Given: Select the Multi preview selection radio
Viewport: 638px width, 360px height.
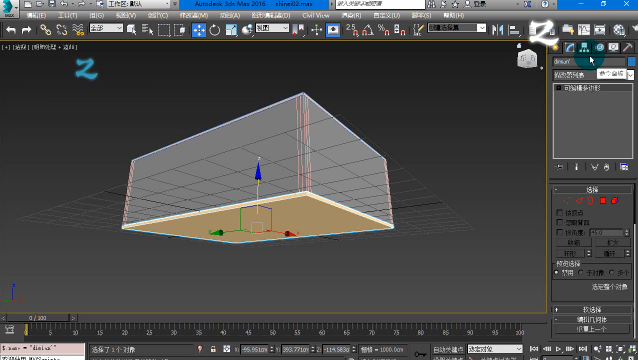Looking at the screenshot, I should pyautogui.click(x=612, y=273).
